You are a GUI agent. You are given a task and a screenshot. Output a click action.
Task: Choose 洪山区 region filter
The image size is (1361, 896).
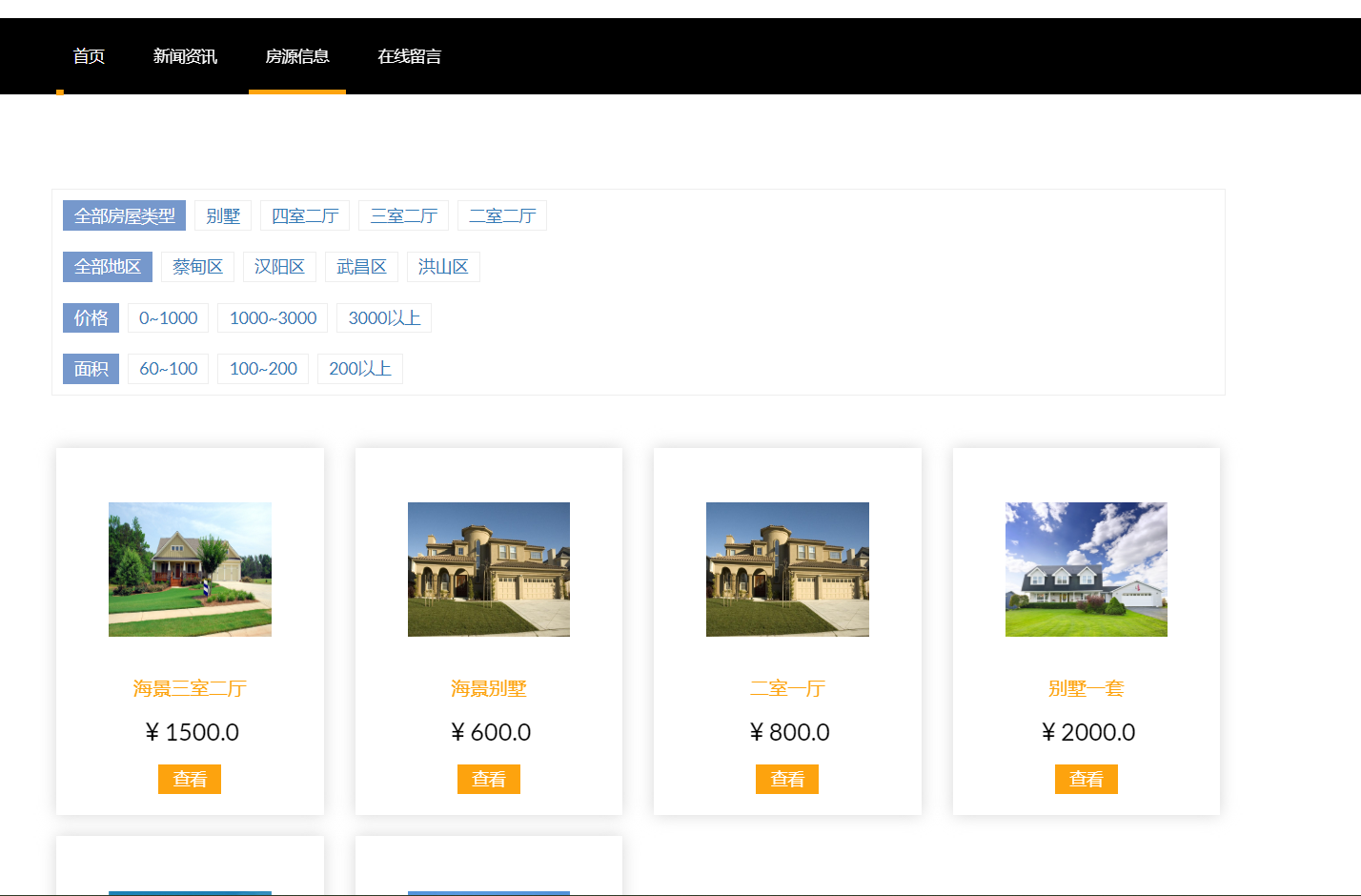(443, 267)
